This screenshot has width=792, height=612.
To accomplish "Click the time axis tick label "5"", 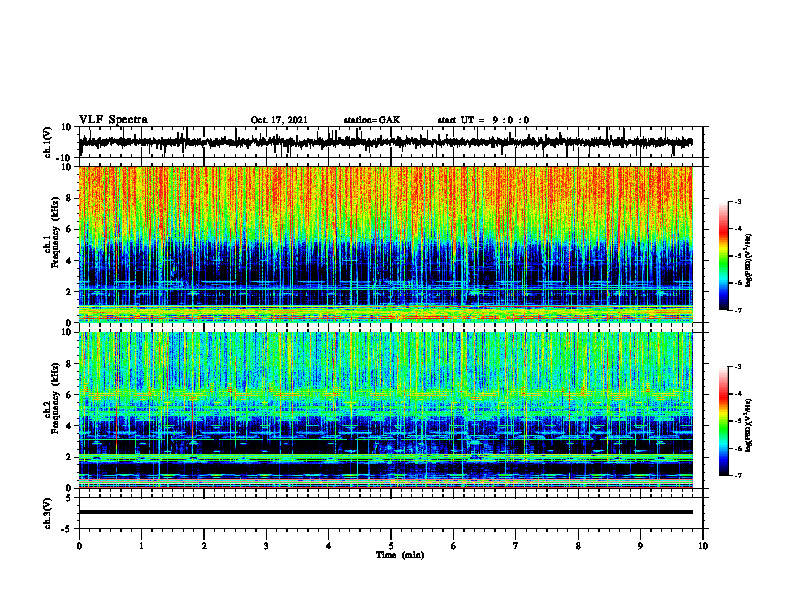I will (391, 546).
